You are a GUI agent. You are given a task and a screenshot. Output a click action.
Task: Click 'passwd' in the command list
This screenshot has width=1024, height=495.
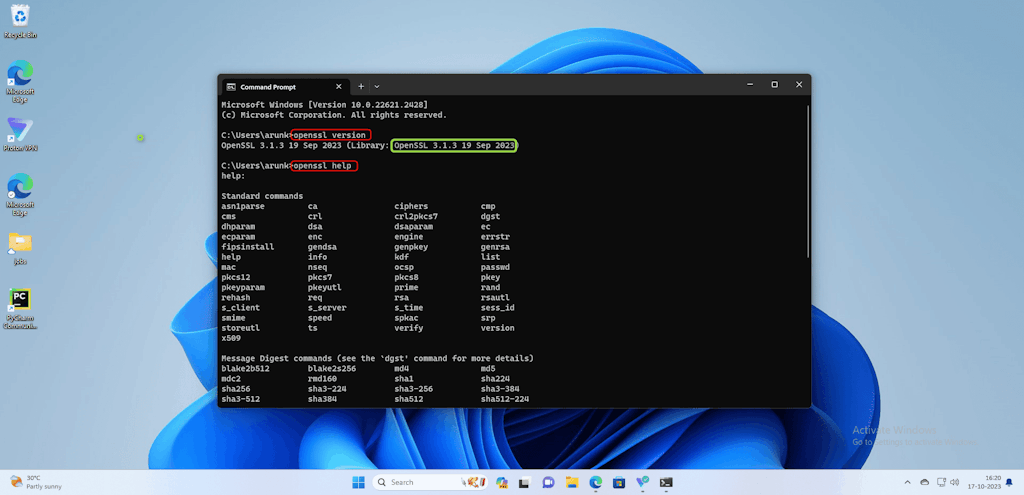(495, 267)
